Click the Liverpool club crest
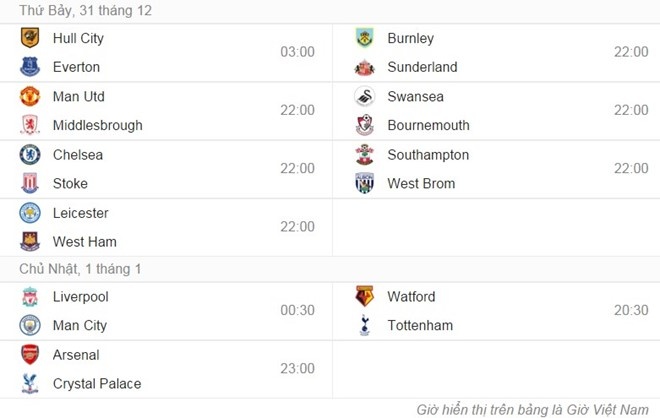The image size is (660, 418). [30, 297]
